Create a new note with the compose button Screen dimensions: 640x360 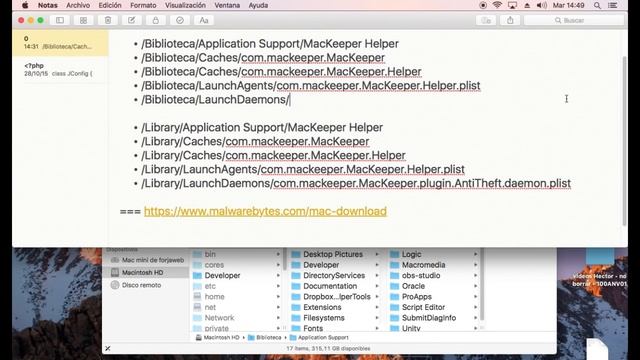click(x=131, y=20)
